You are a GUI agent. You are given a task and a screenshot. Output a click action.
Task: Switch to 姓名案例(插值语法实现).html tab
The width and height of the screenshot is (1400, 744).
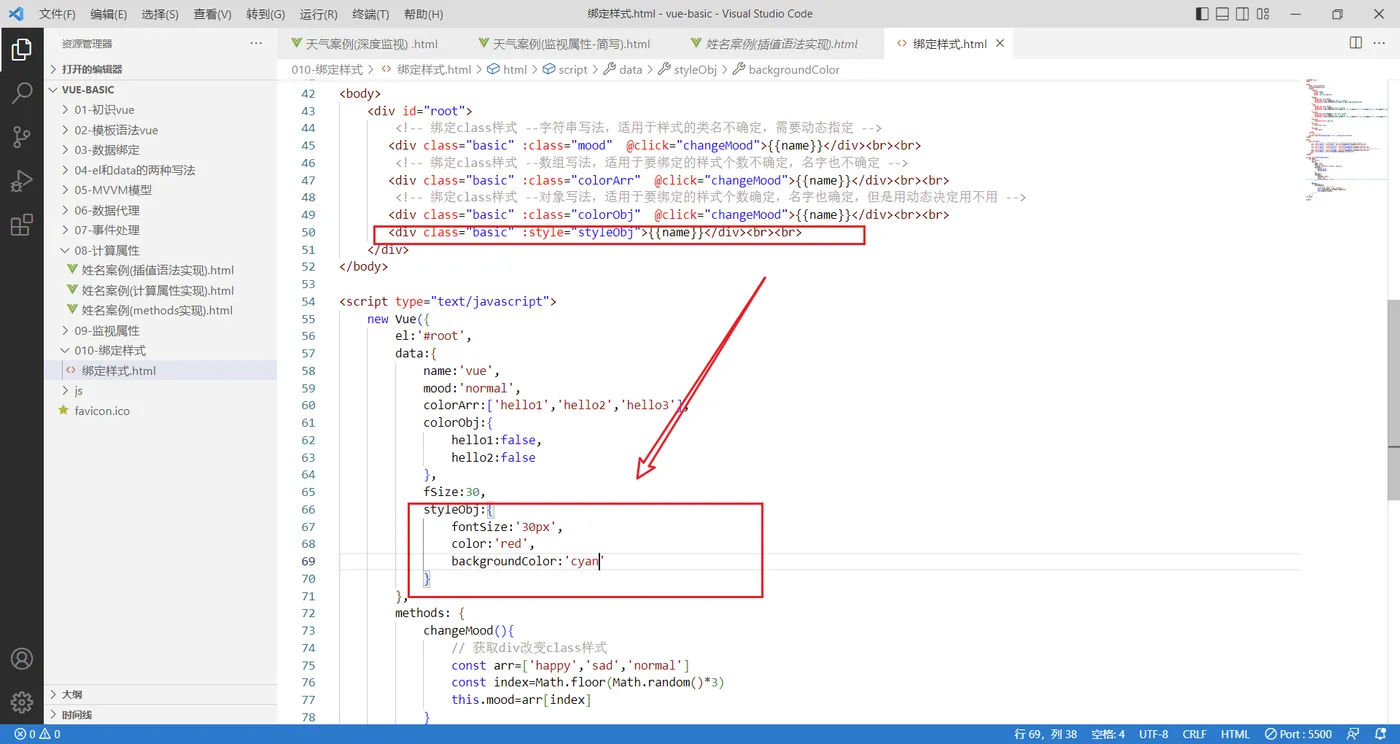(781, 44)
